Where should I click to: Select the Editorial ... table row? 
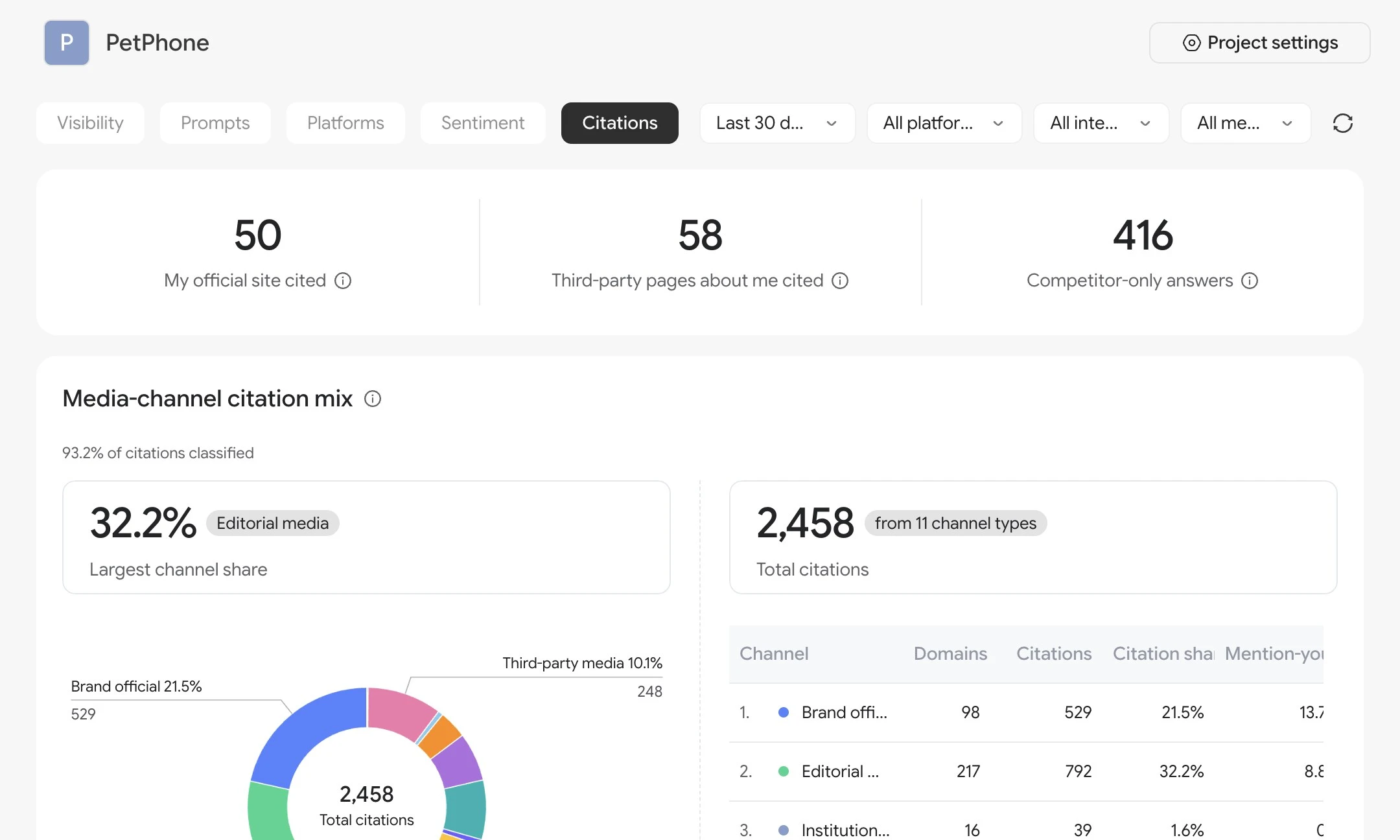tap(1026, 772)
